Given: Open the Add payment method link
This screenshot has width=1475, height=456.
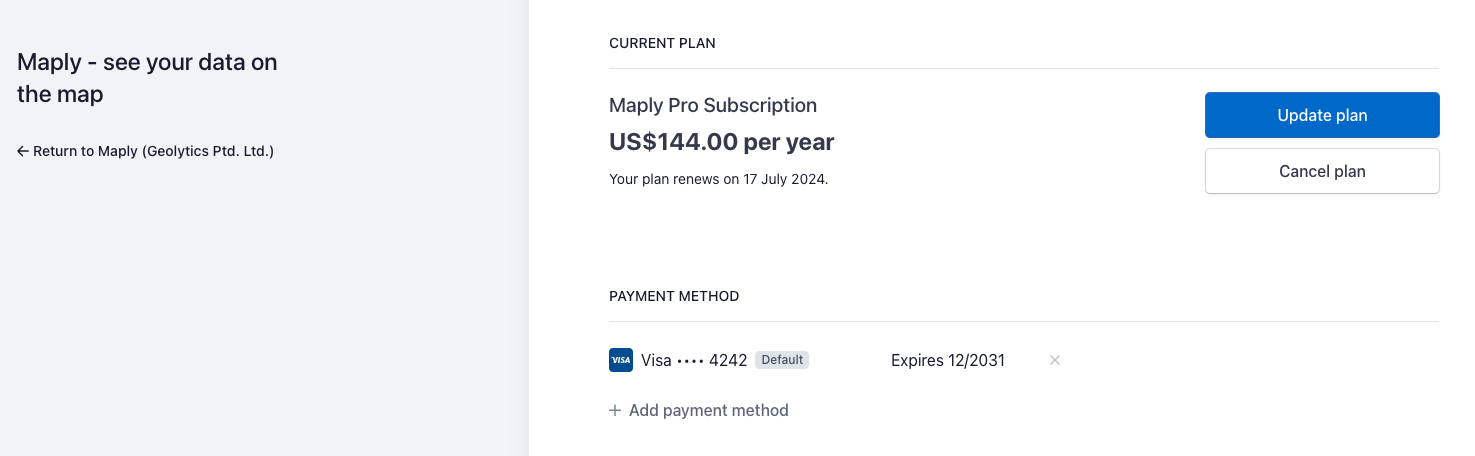Looking at the screenshot, I should (x=708, y=411).
